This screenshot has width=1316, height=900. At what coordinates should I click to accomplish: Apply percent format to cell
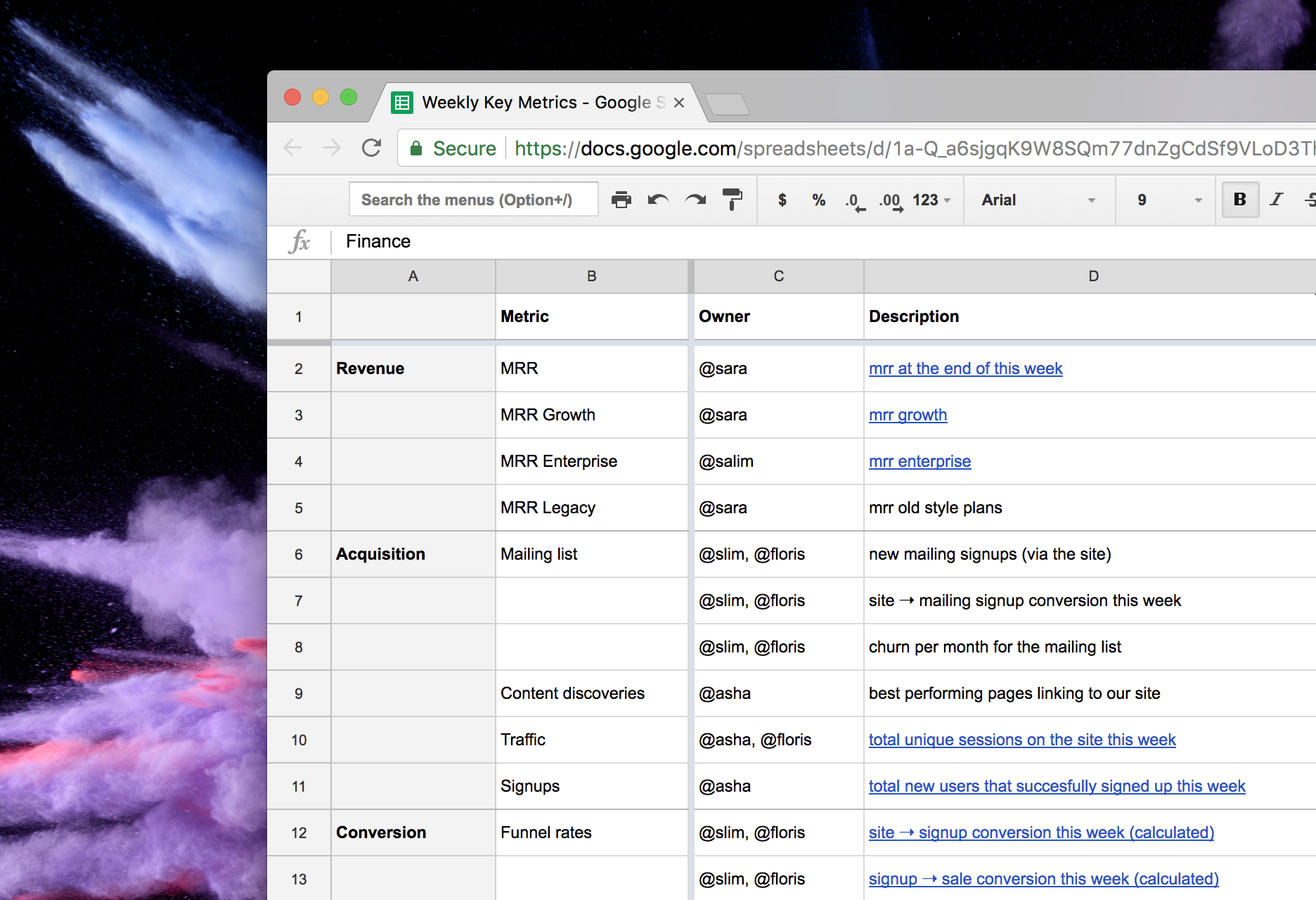[818, 200]
